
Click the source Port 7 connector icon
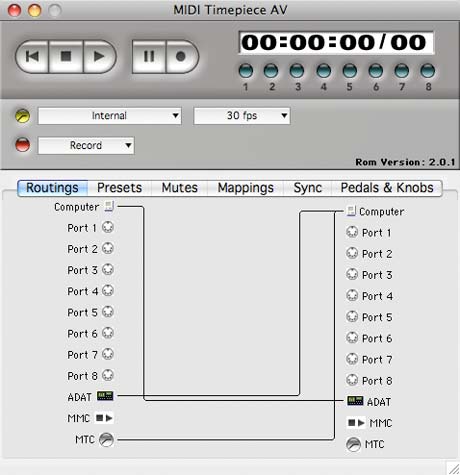[x=108, y=354]
